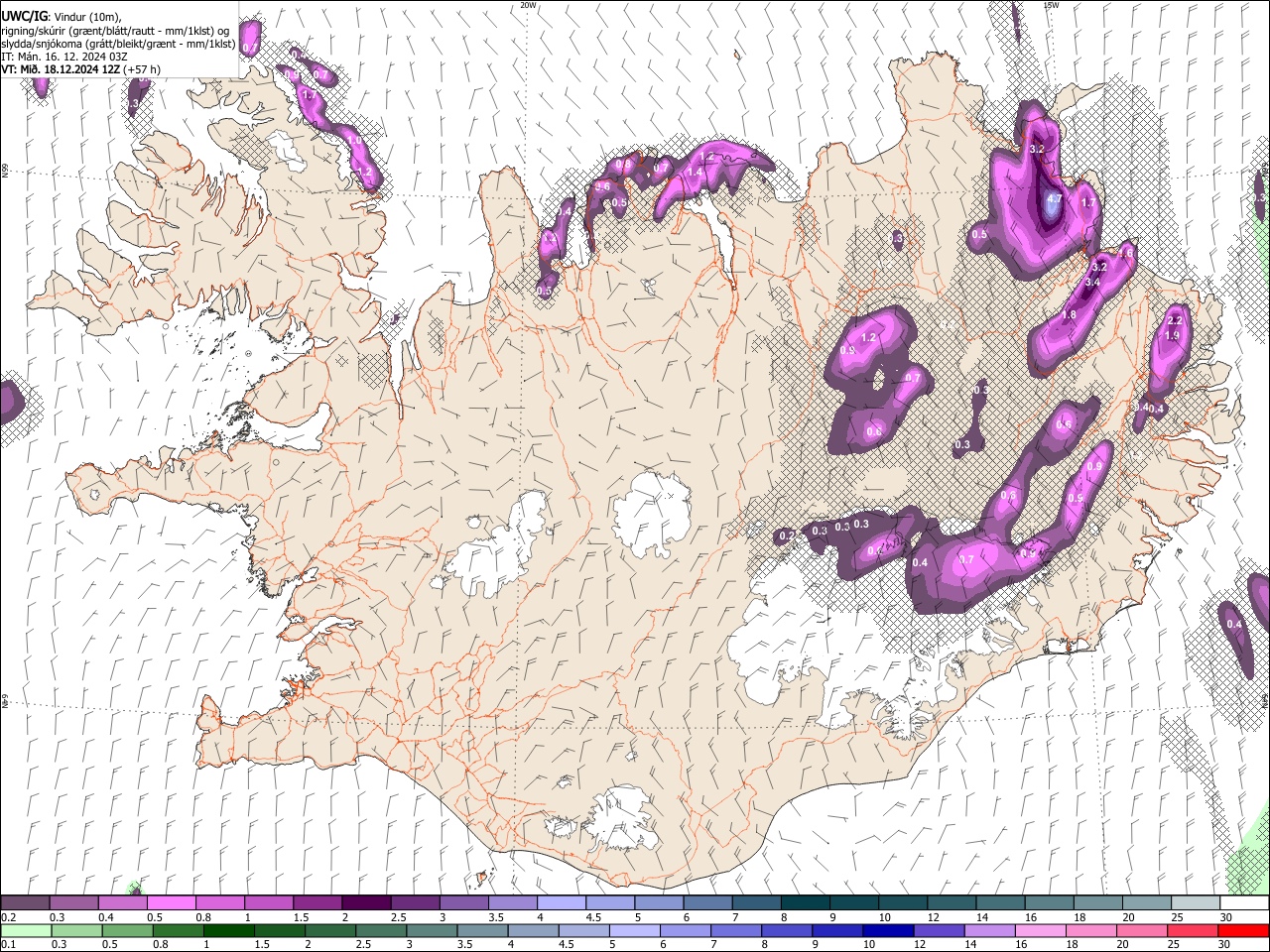
Task: Click the snow legend swatch labeled 0.2
Action: pyautogui.click(x=25, y=903)
